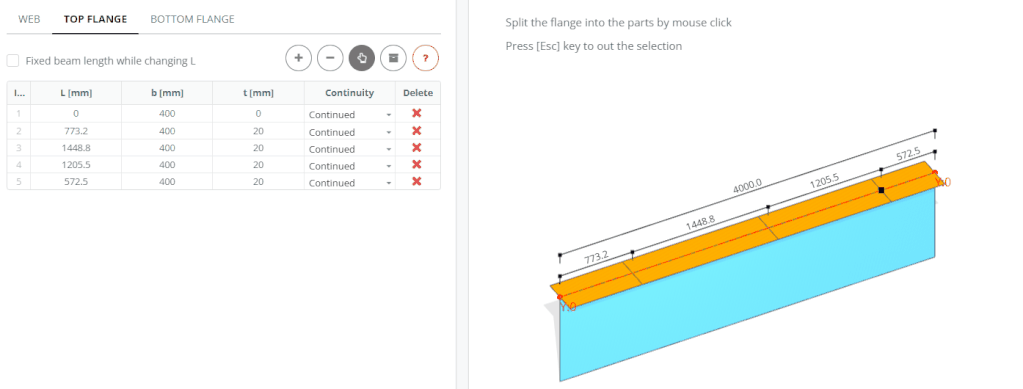
Task: Enable Fixed beam length while changing L
Action: pyautogui.click(x=12, y=61)
